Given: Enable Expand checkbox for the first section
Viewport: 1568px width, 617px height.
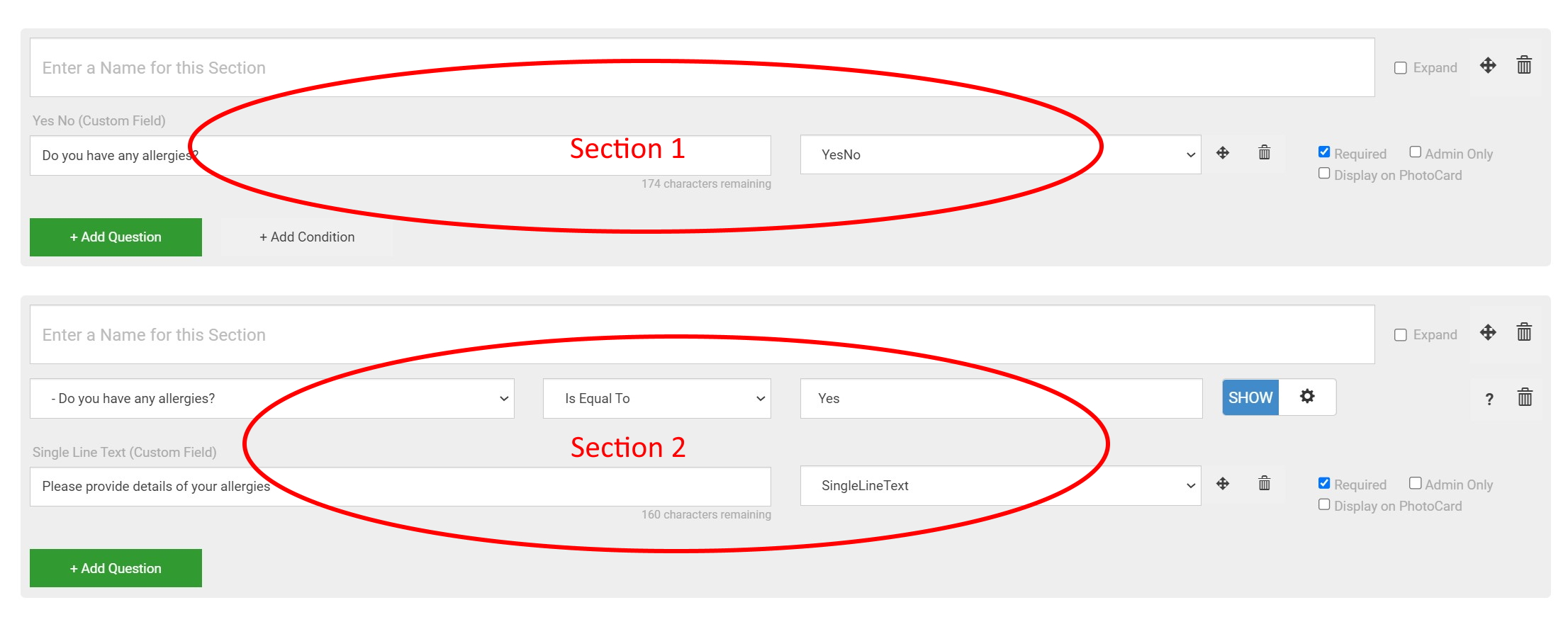Looking at the screenshot, I should click(1401, 68).
